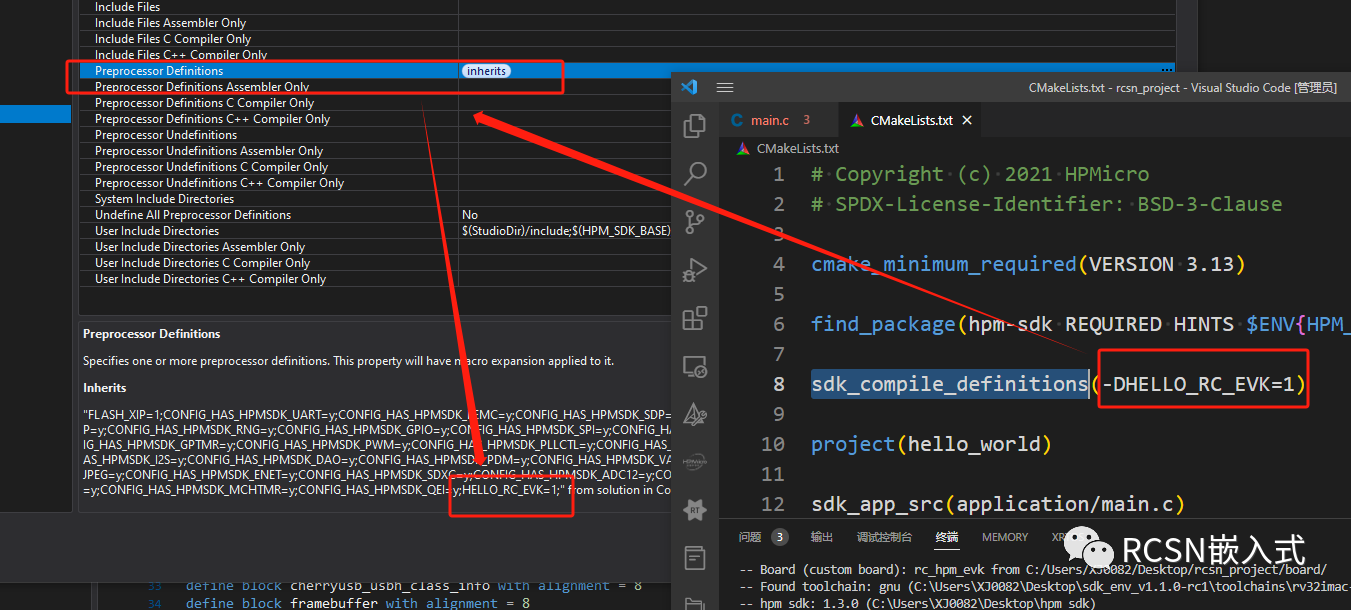The image size is (1351, 610).
Task: Select User Include Directories Assembler Only row
Action: 374,247
